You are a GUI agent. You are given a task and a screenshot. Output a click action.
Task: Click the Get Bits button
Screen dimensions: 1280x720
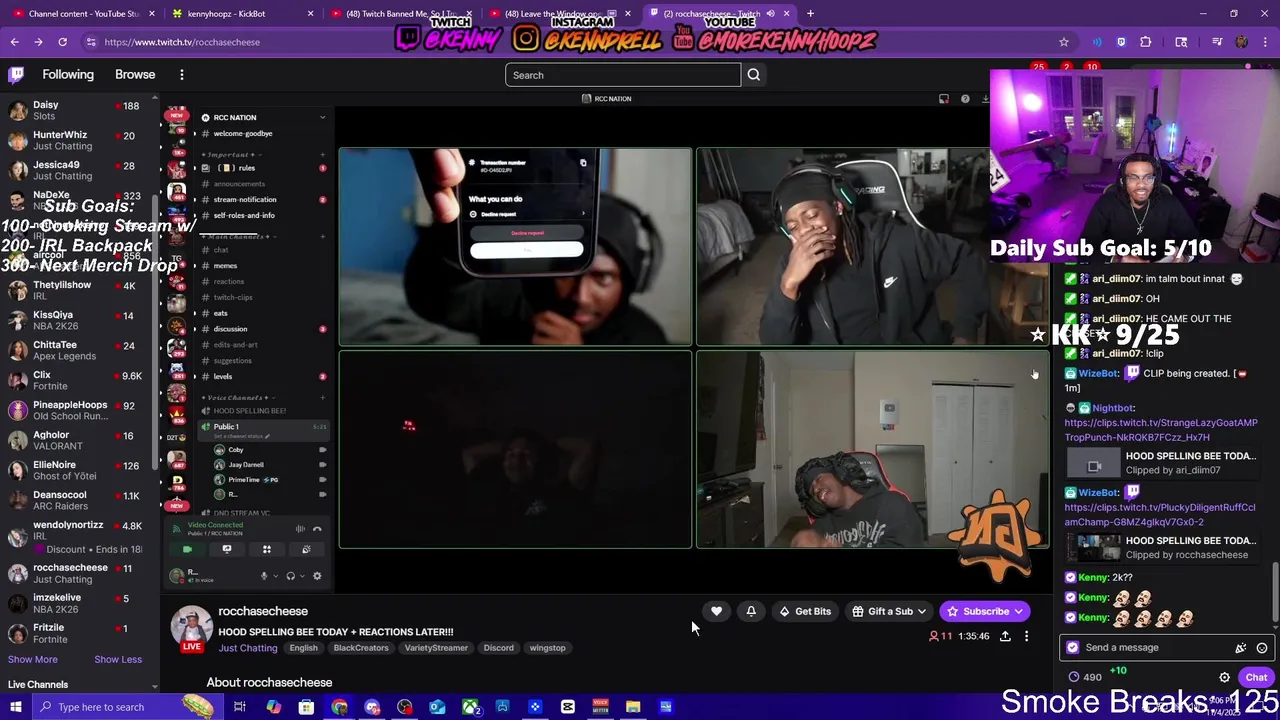805,612
